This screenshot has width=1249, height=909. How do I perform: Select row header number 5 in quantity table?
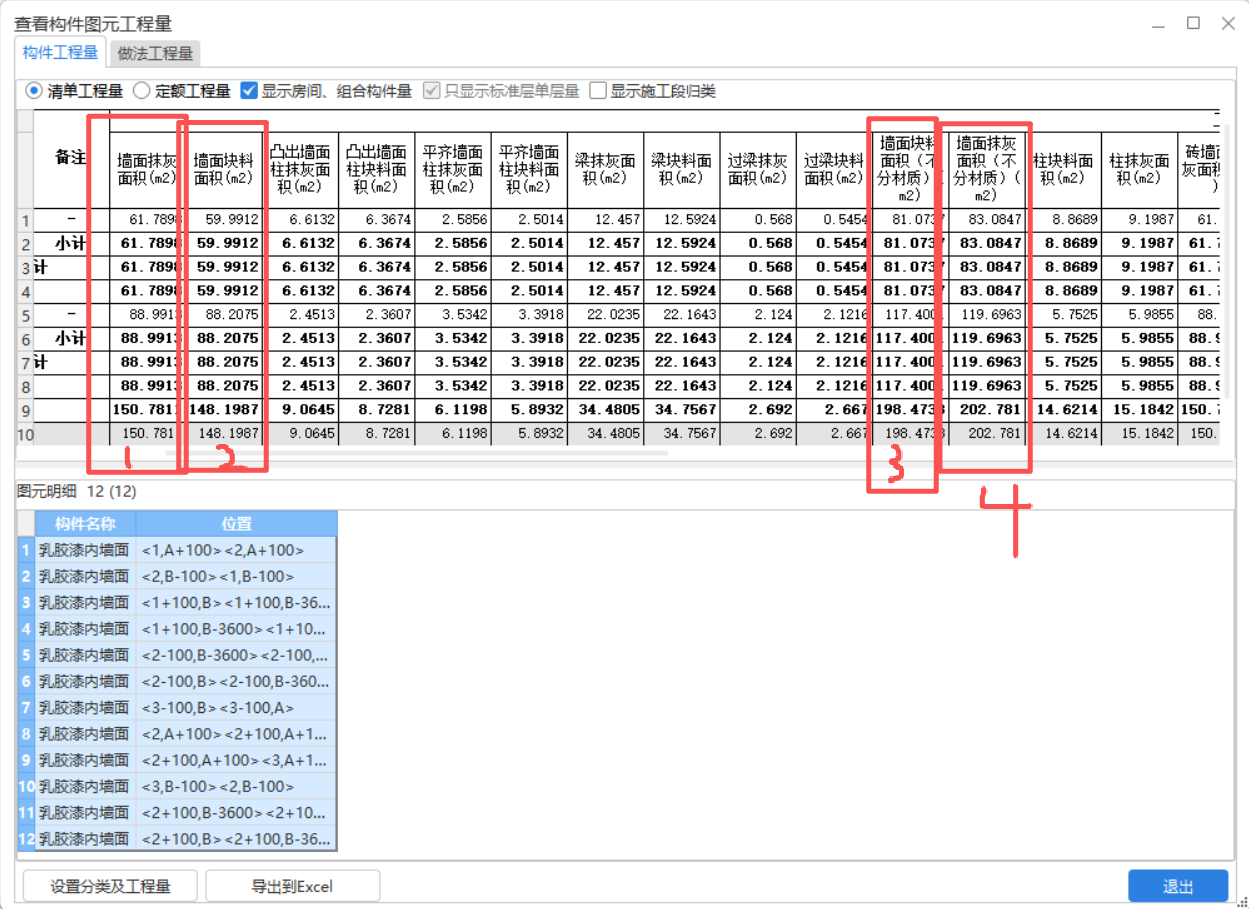[25, 315]
